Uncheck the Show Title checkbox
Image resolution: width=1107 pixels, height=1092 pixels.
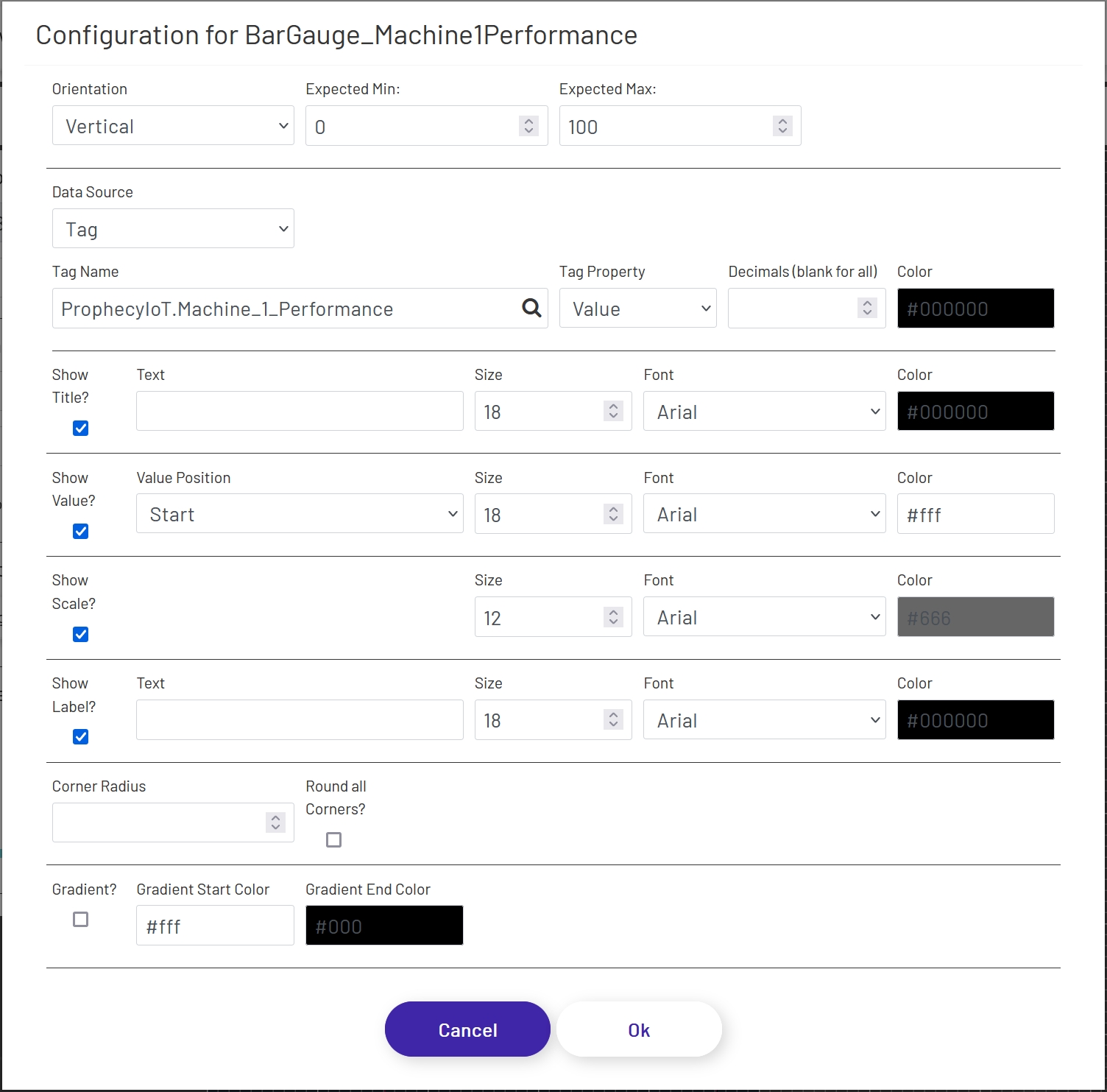click(81, 429)
